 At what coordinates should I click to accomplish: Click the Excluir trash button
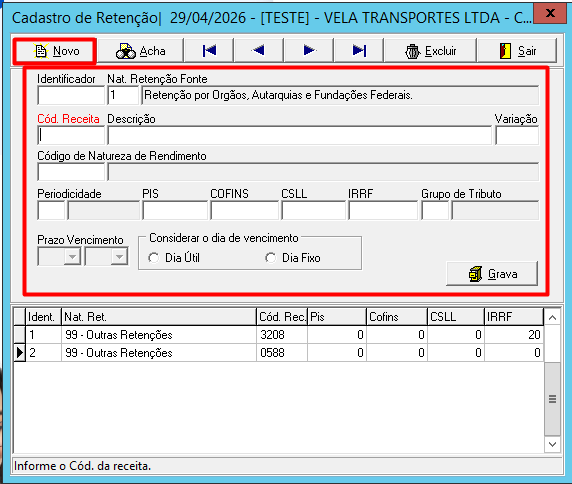pos(430,51)
